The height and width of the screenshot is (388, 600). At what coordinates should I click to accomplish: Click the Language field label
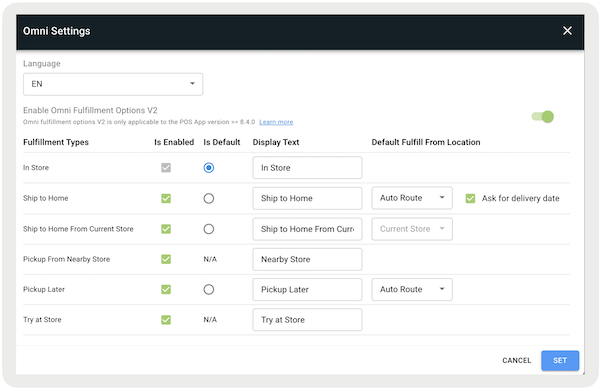pos(42,64)
